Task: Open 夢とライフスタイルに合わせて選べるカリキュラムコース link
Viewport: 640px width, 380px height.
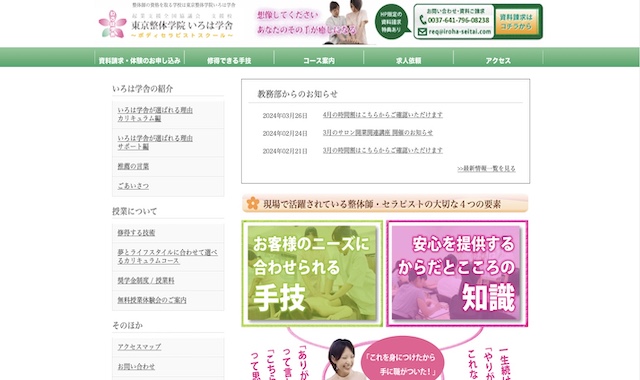Action: tap(167, 256)
